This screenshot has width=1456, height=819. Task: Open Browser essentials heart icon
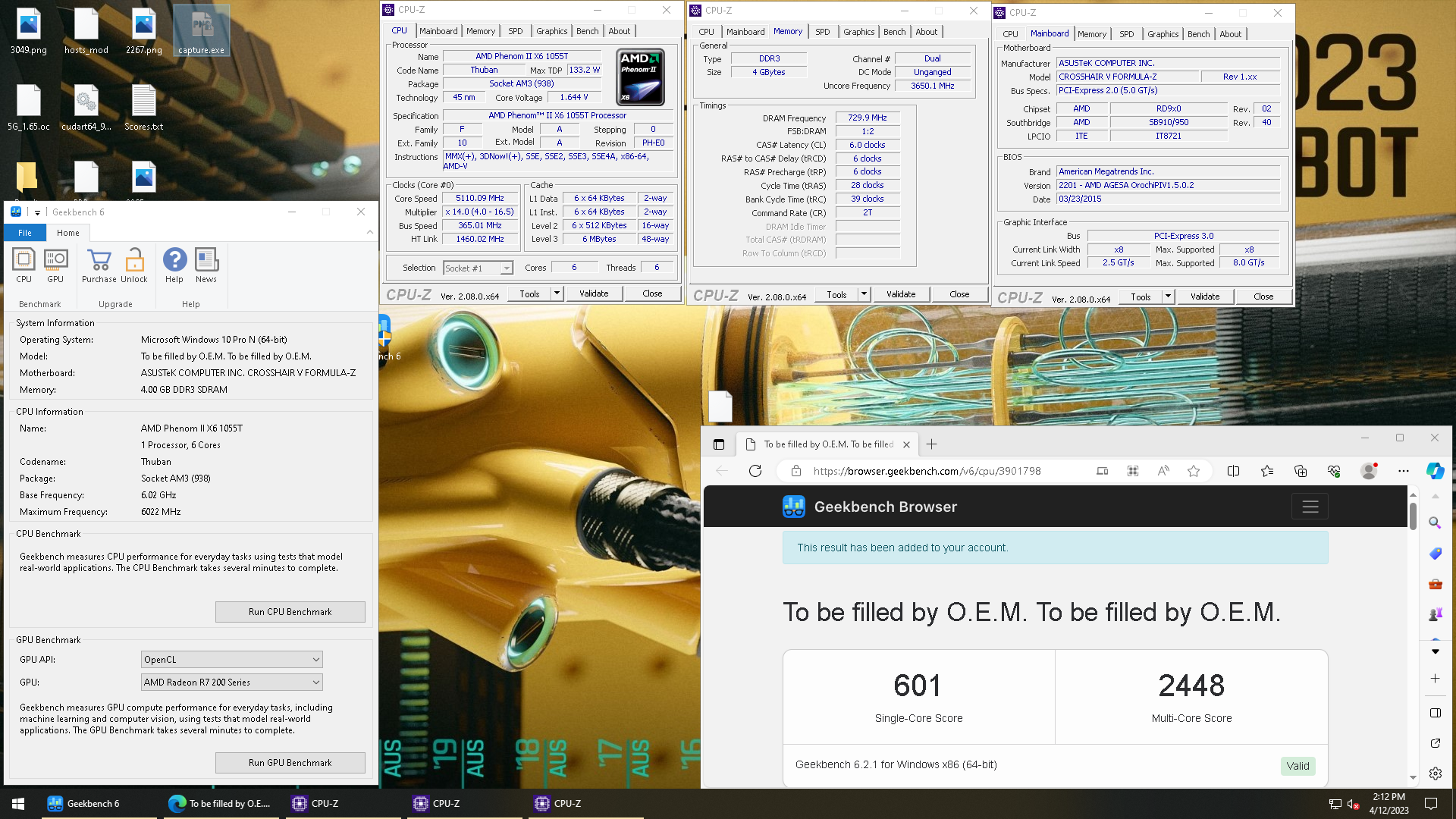[1334, 471]
